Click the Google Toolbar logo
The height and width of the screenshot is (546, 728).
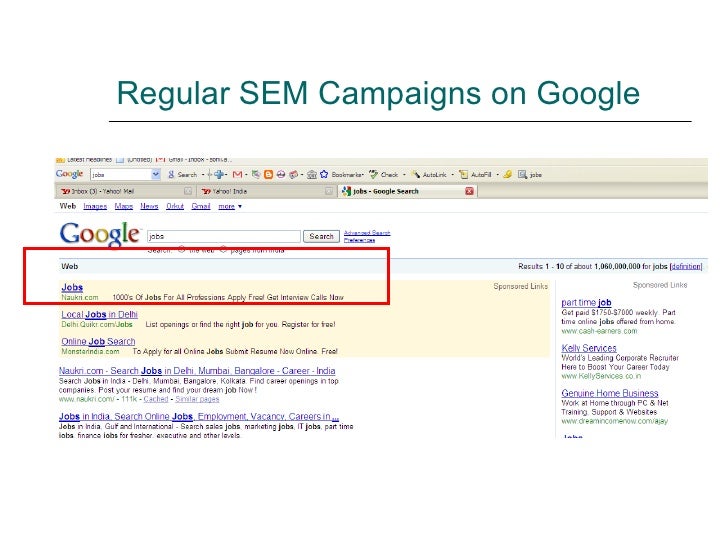point(69,174)
